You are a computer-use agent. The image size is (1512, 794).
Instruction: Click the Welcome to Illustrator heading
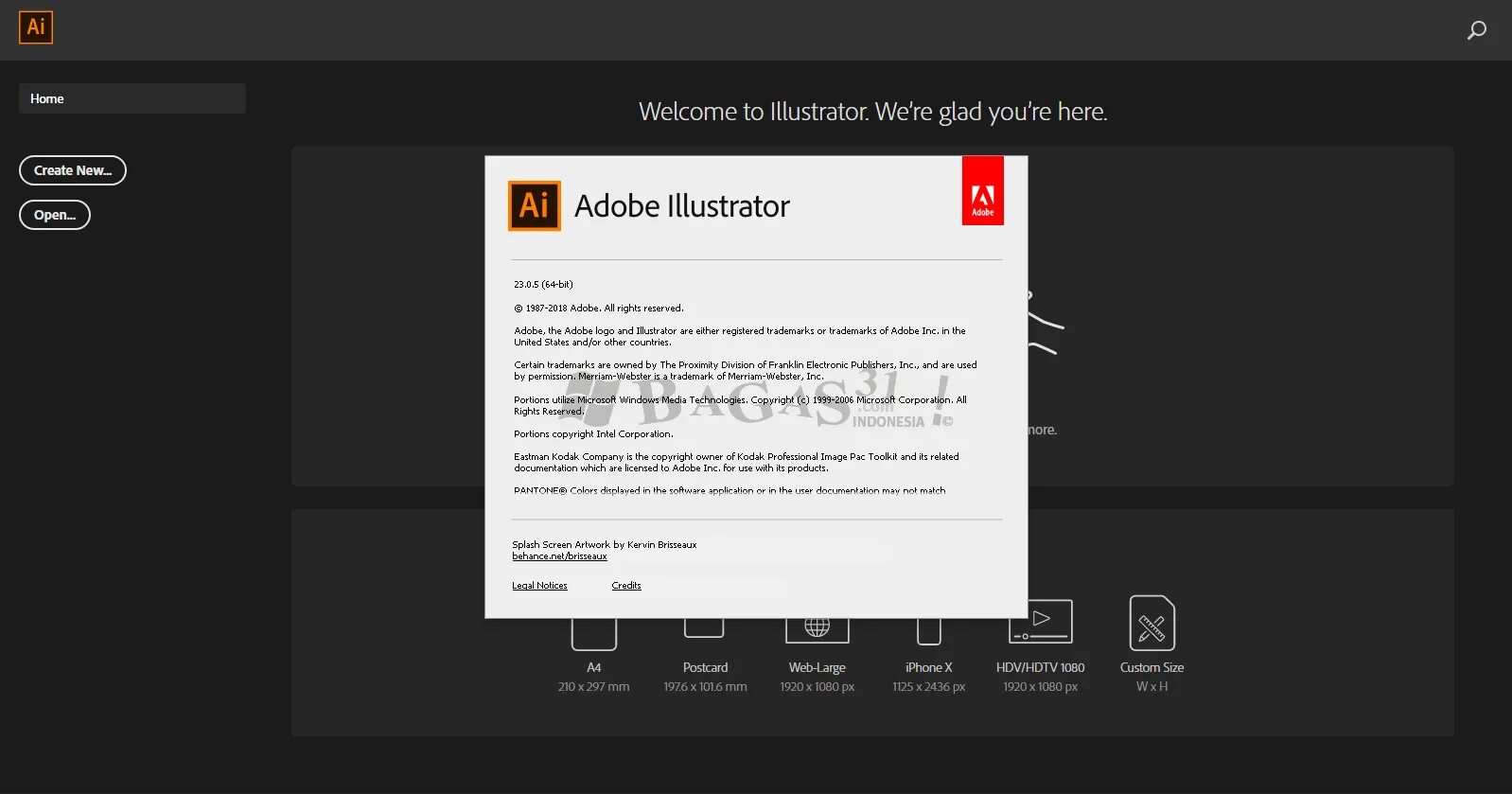click(x=872, y=112)
